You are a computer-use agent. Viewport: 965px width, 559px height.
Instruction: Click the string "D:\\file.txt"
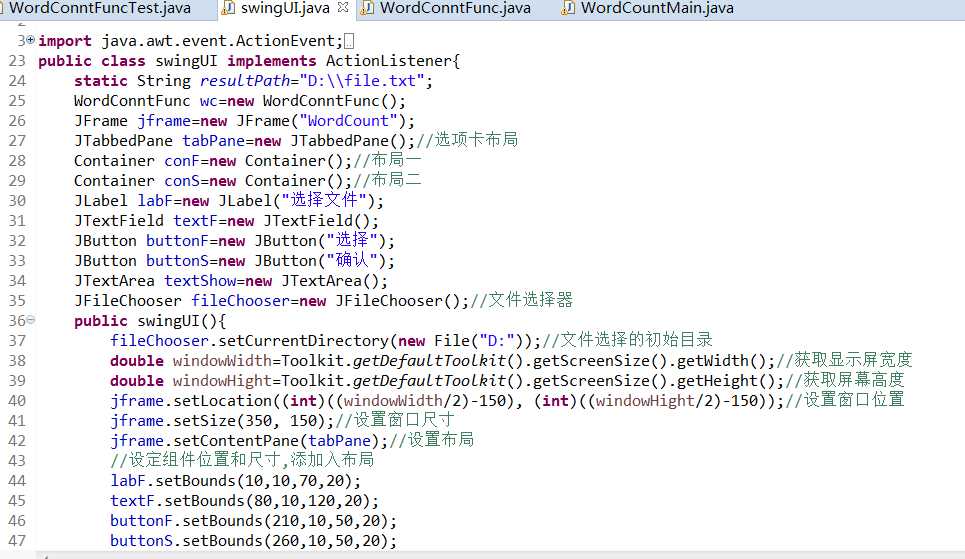pos(361,81)
